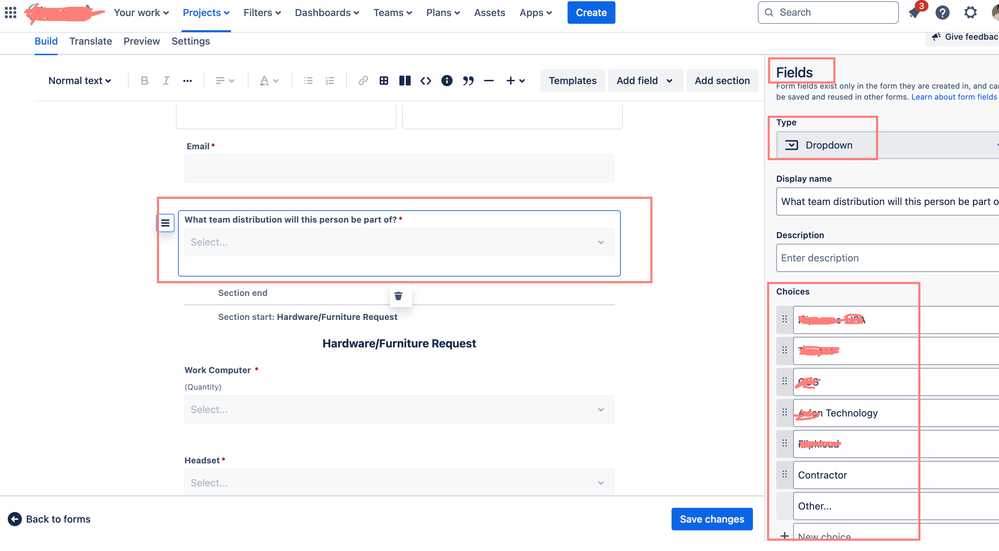Switch to the Settings tab
The image size is (999, 551).
pyautogui.click(x=190, y=41)
